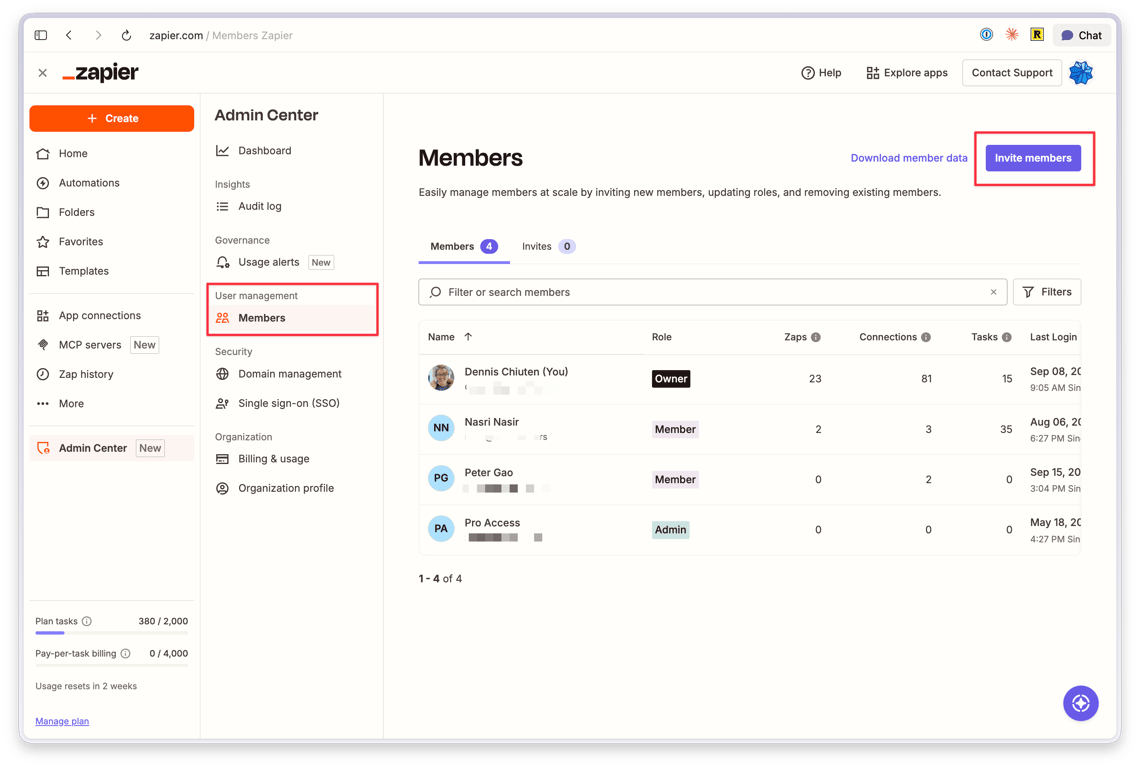The width and height of the screenshot is (1140, 768).
Task: Switch to the Invites tab
Action: tap(548, 247)
